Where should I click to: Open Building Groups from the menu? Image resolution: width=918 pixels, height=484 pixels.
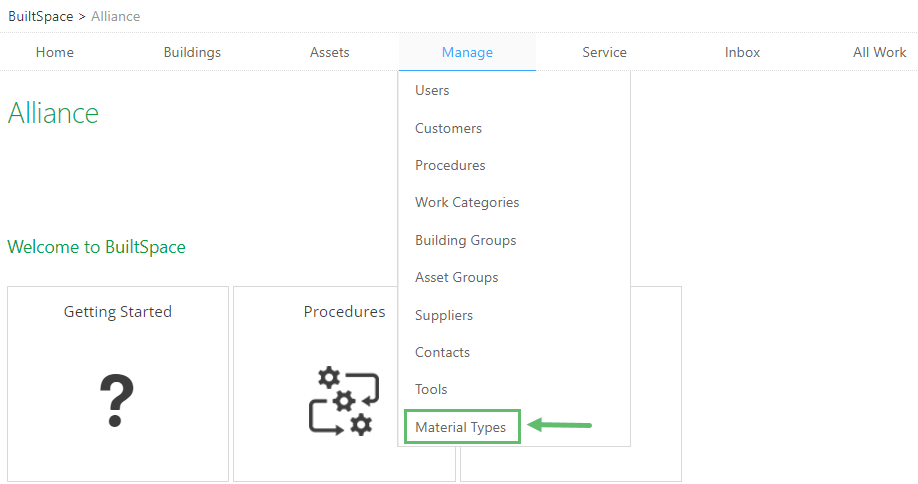[x=465, y=241]
